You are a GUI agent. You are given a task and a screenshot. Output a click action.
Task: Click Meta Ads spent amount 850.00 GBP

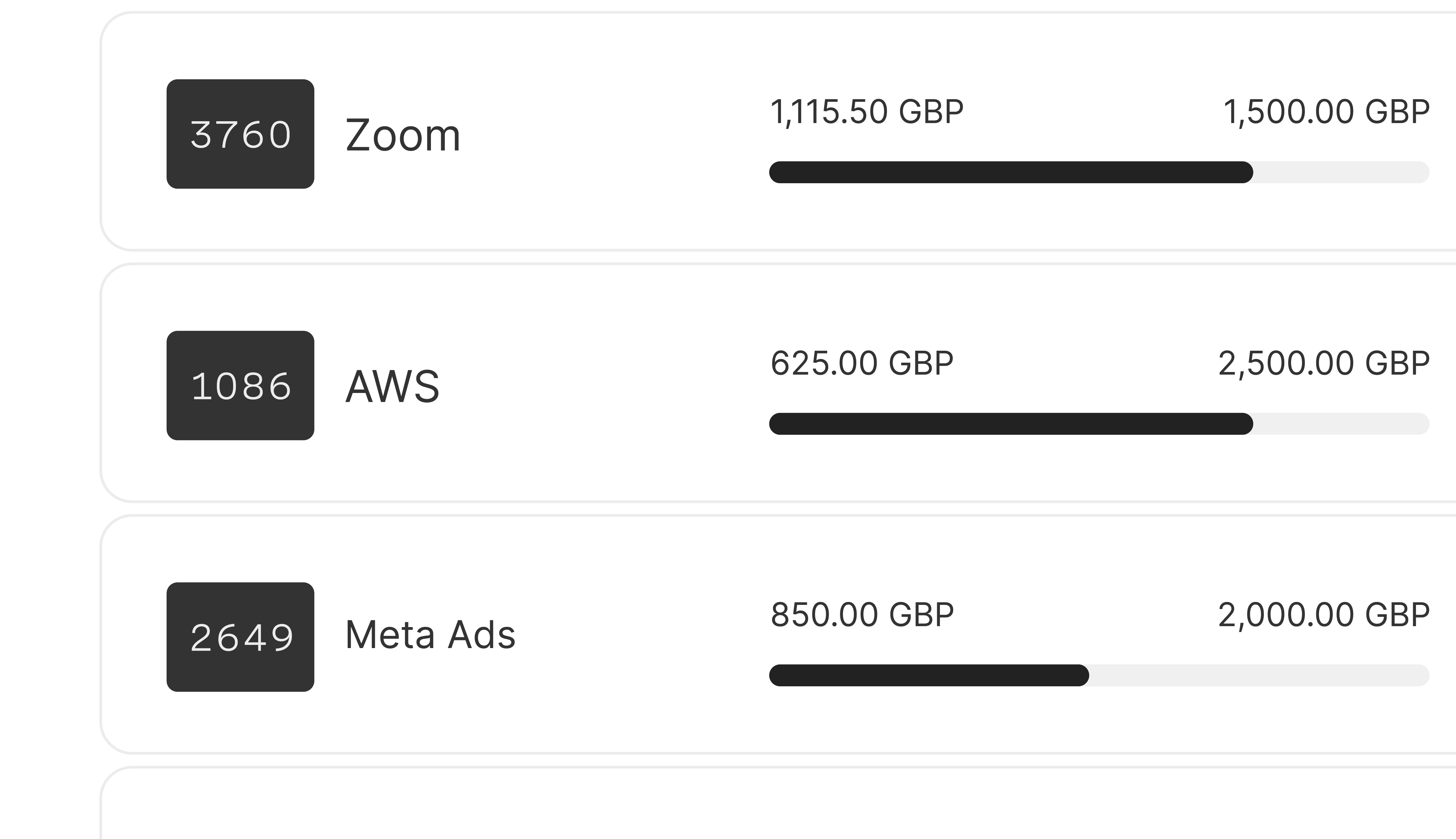(x=862, y=614)
